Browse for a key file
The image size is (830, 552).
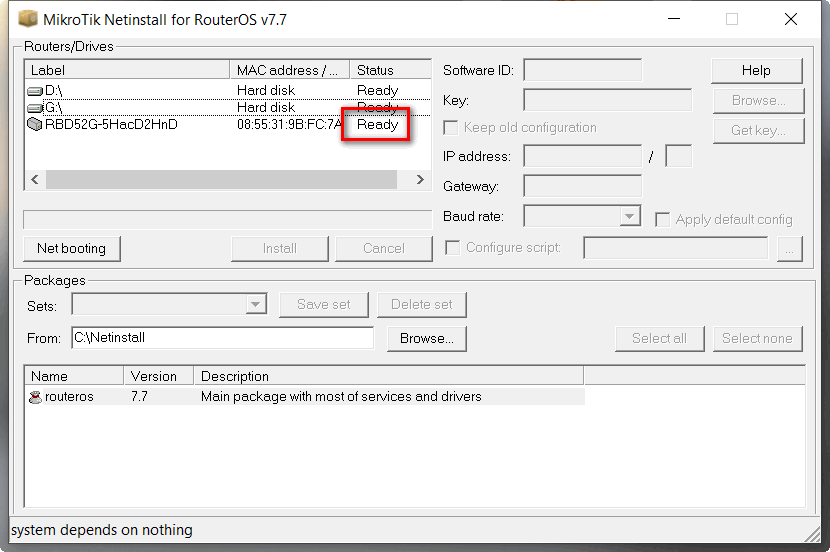pos(759,101)
